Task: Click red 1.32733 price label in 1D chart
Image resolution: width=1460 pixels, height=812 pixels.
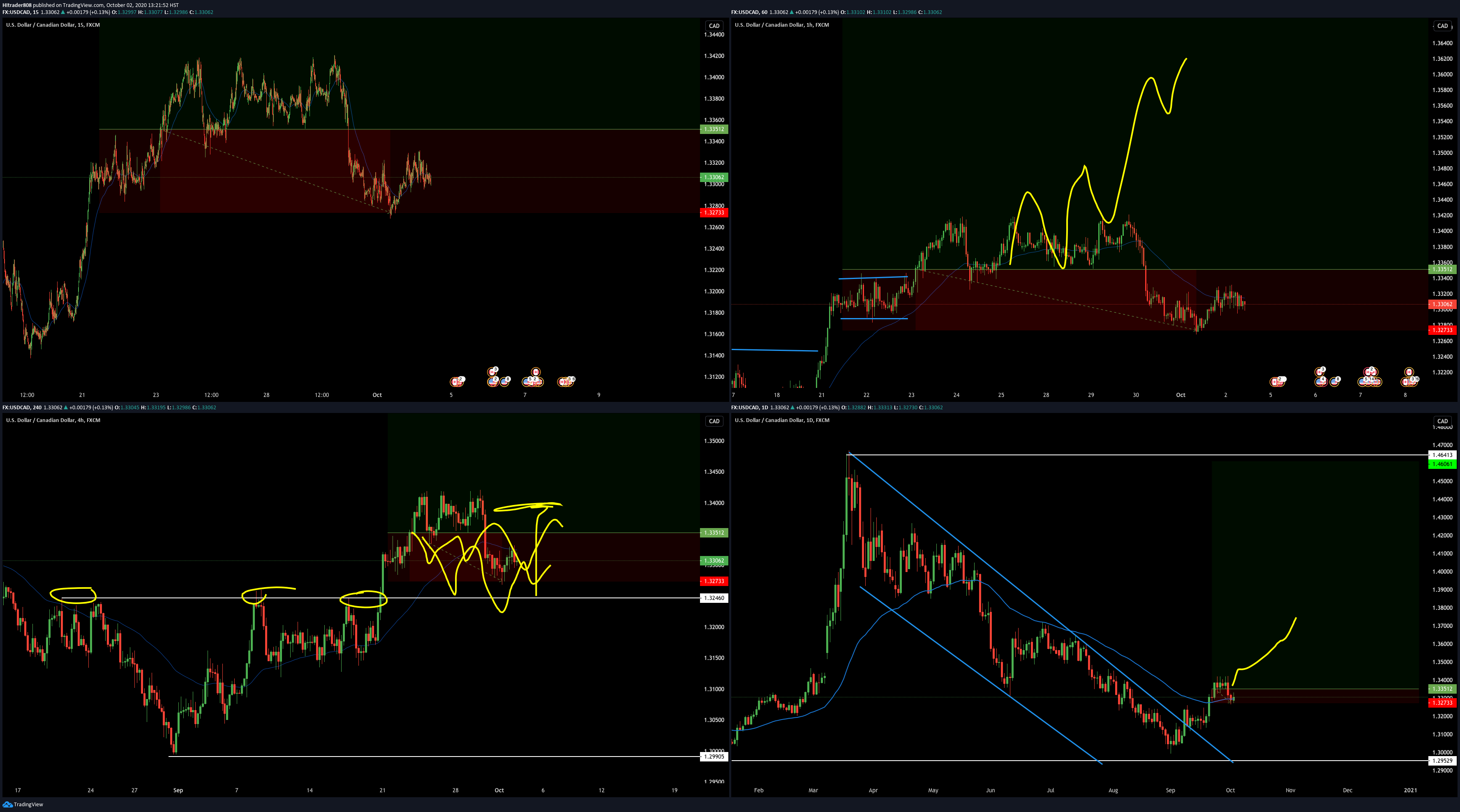Action: coord(1442,703)
